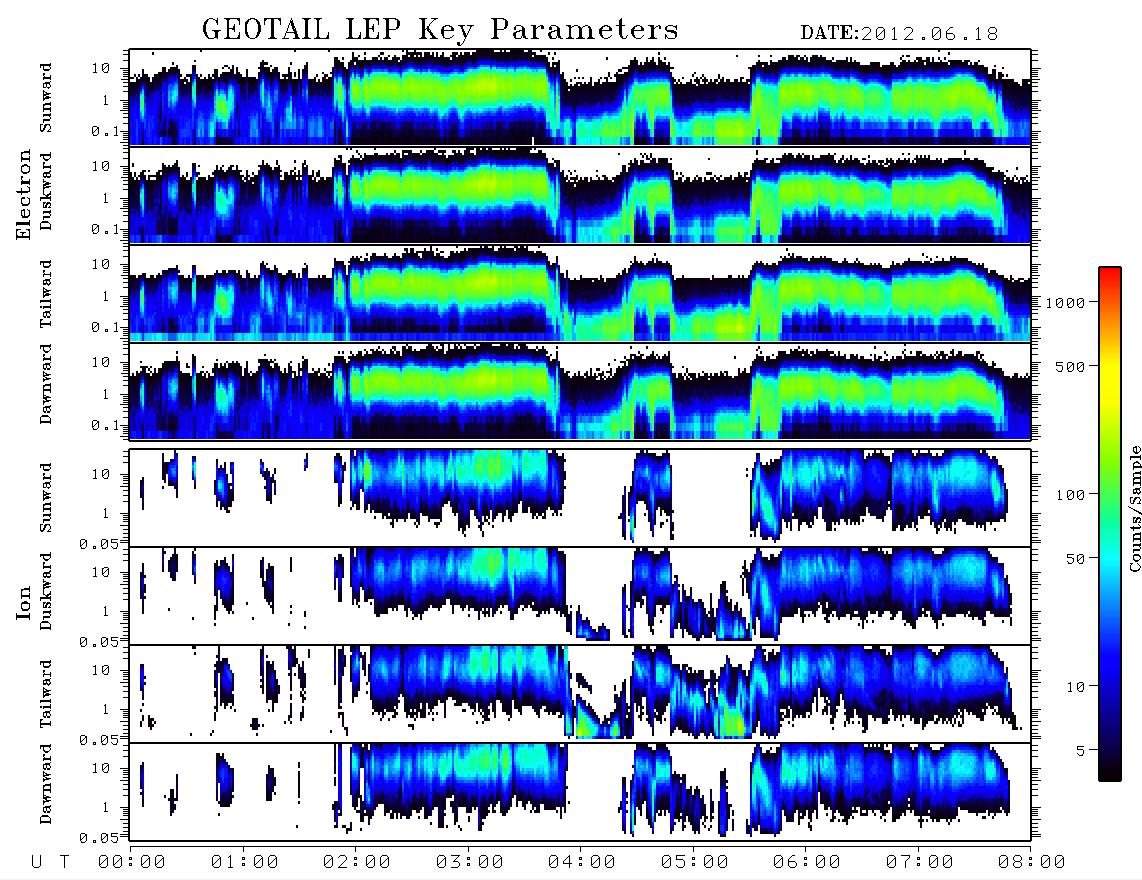Click the 06:00 time tick label
Image resolution: width=1142 pixels, height=880 pixels.
point(807,863)
